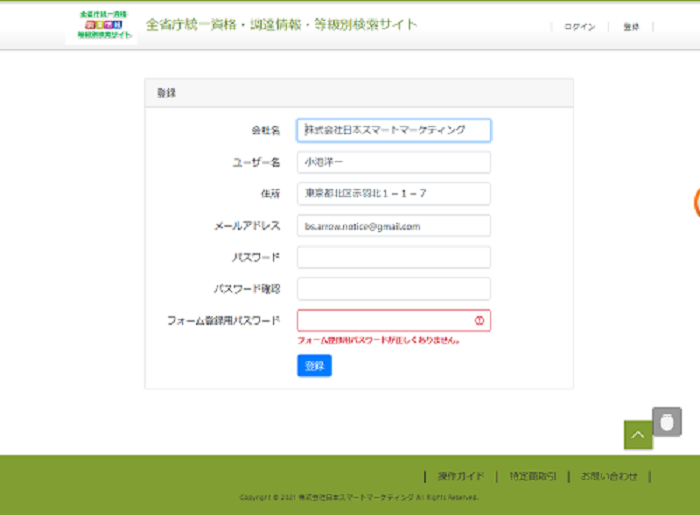Focus the 会社名 input field
700x515 pixels.
pyautogui.click(x=393, y=130)
